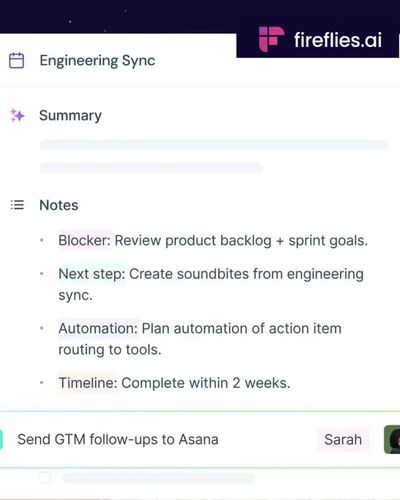This screenshot has height=500, width=400.
Task: Click the Timeline label tag
Action: [88, 383]
